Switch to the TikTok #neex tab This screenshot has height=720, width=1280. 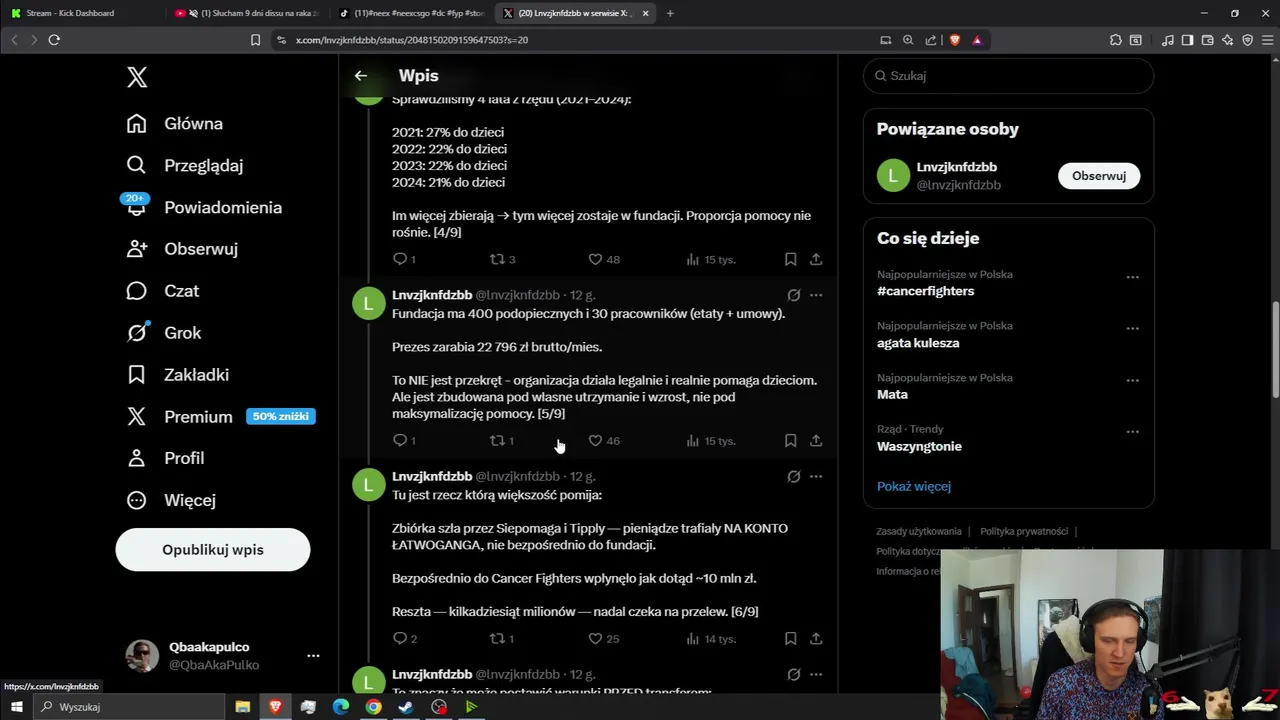[410, 13]
